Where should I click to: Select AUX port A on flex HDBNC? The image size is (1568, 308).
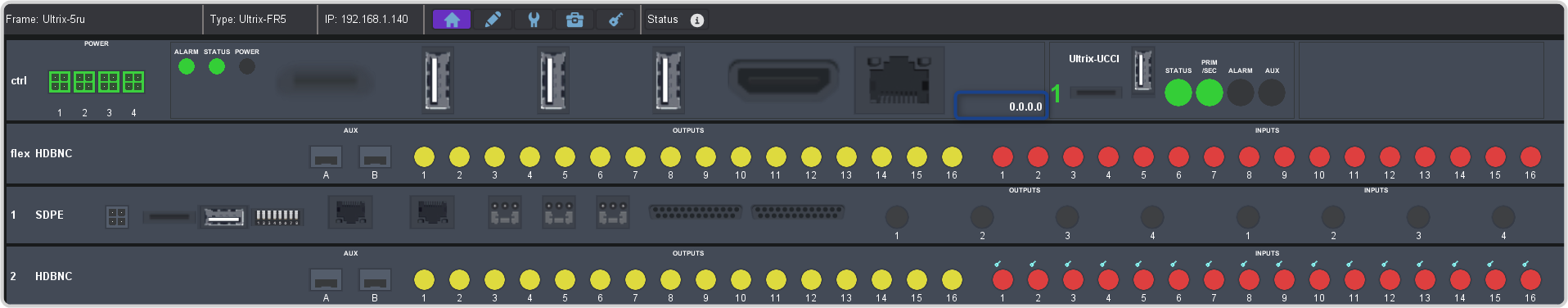tap(326, 157)
